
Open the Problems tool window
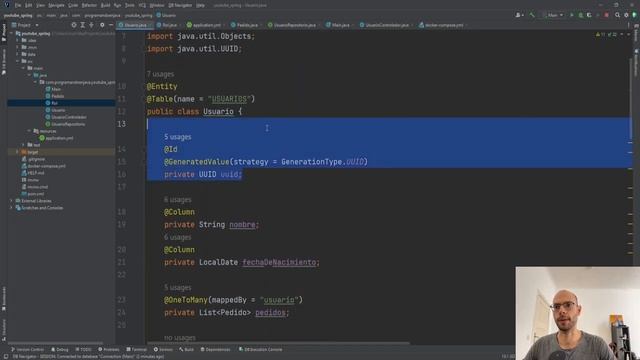109,349
